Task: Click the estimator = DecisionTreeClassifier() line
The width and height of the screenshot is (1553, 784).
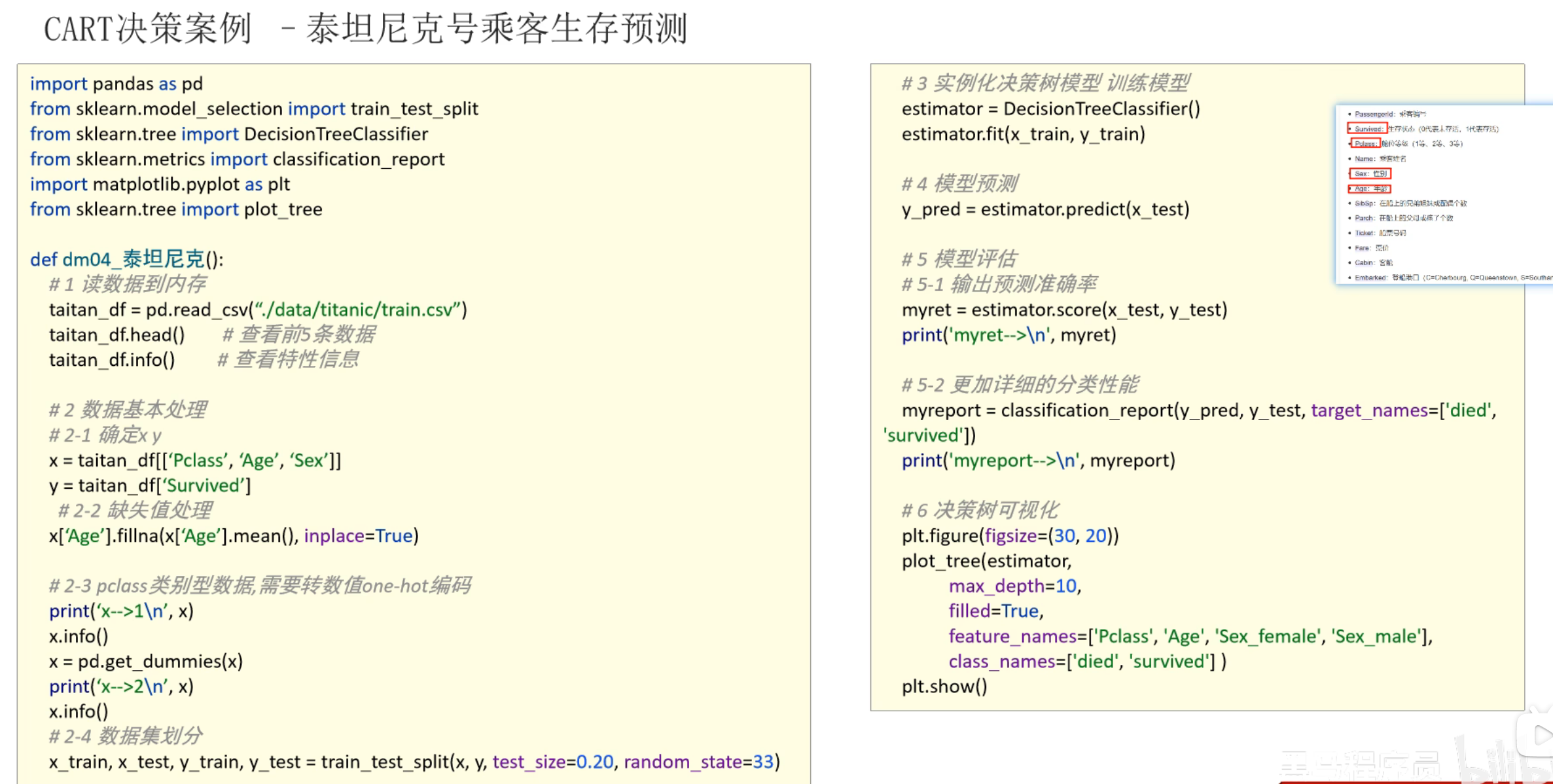Action: (1050, 109)
